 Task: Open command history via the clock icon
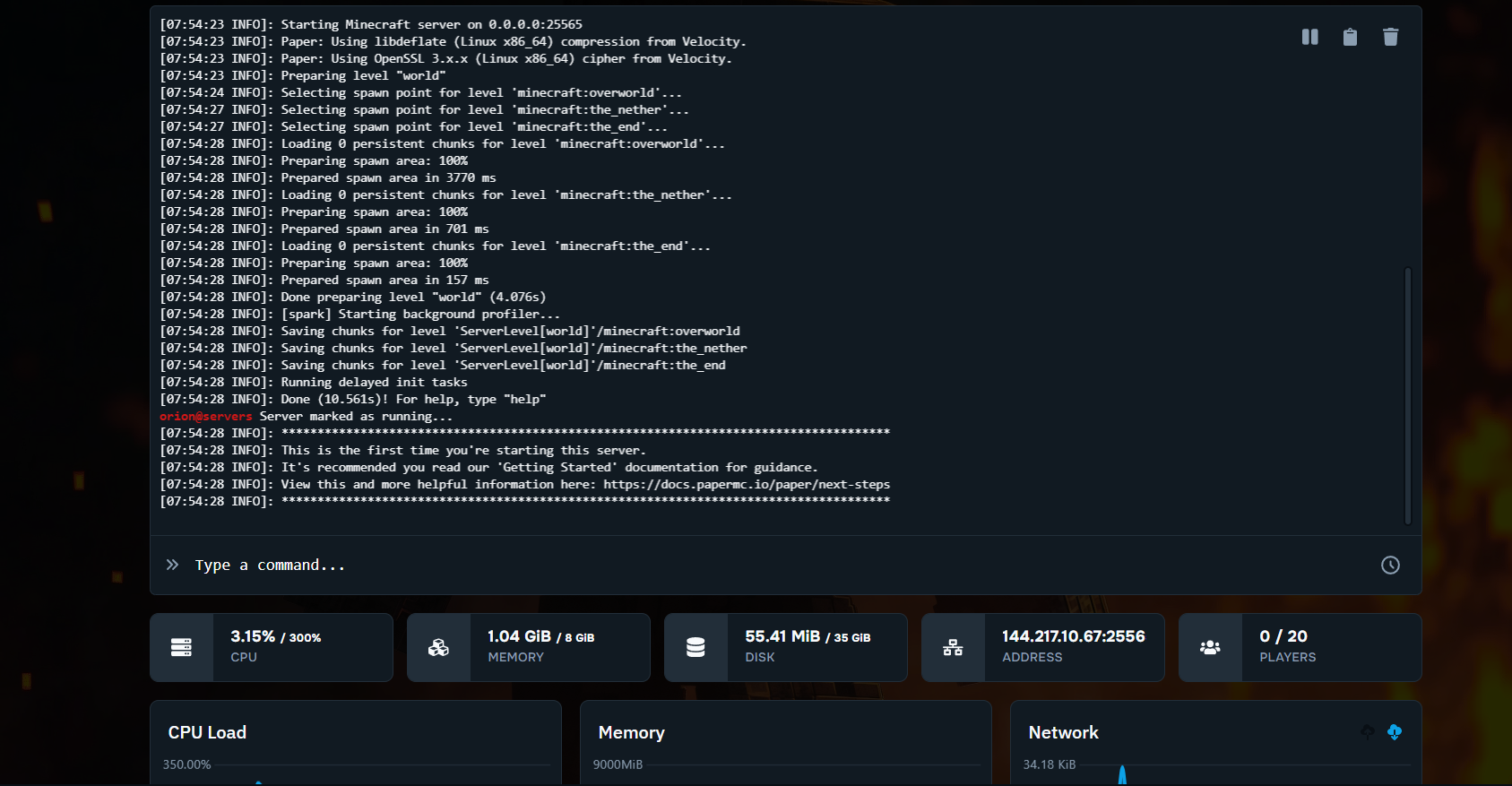[x=1390, y=565]
